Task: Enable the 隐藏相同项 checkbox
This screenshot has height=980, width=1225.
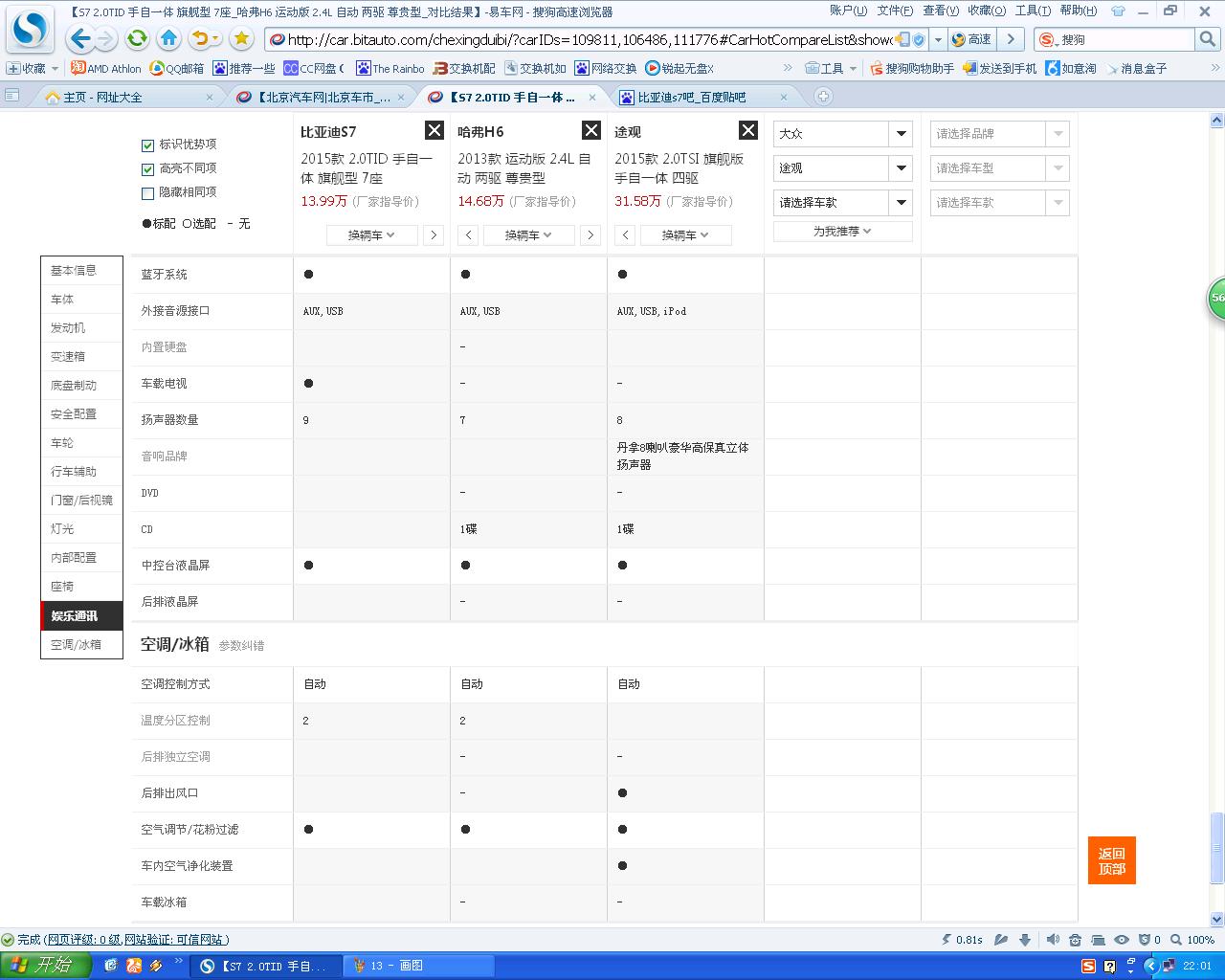Action: point(147,193)
